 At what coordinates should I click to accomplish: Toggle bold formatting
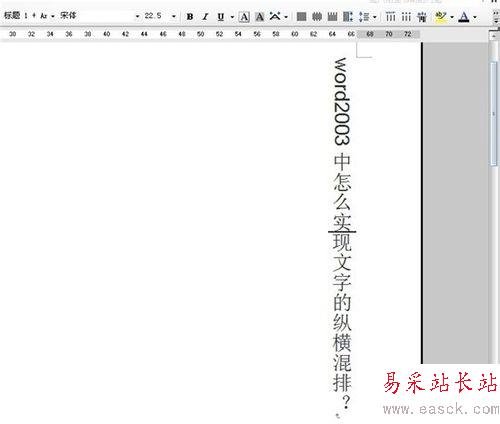point(190,16)
